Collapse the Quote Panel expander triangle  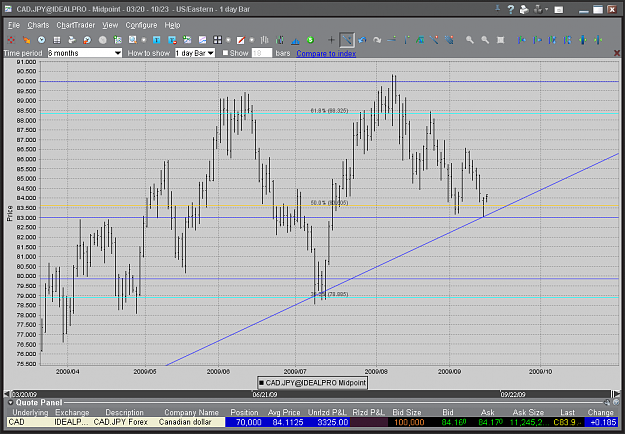coord(10,403)
